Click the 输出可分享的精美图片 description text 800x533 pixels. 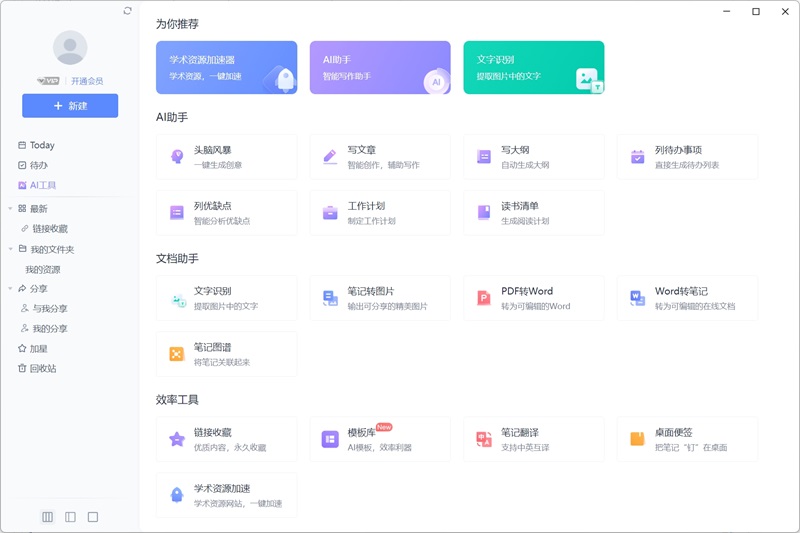(388, 307)
